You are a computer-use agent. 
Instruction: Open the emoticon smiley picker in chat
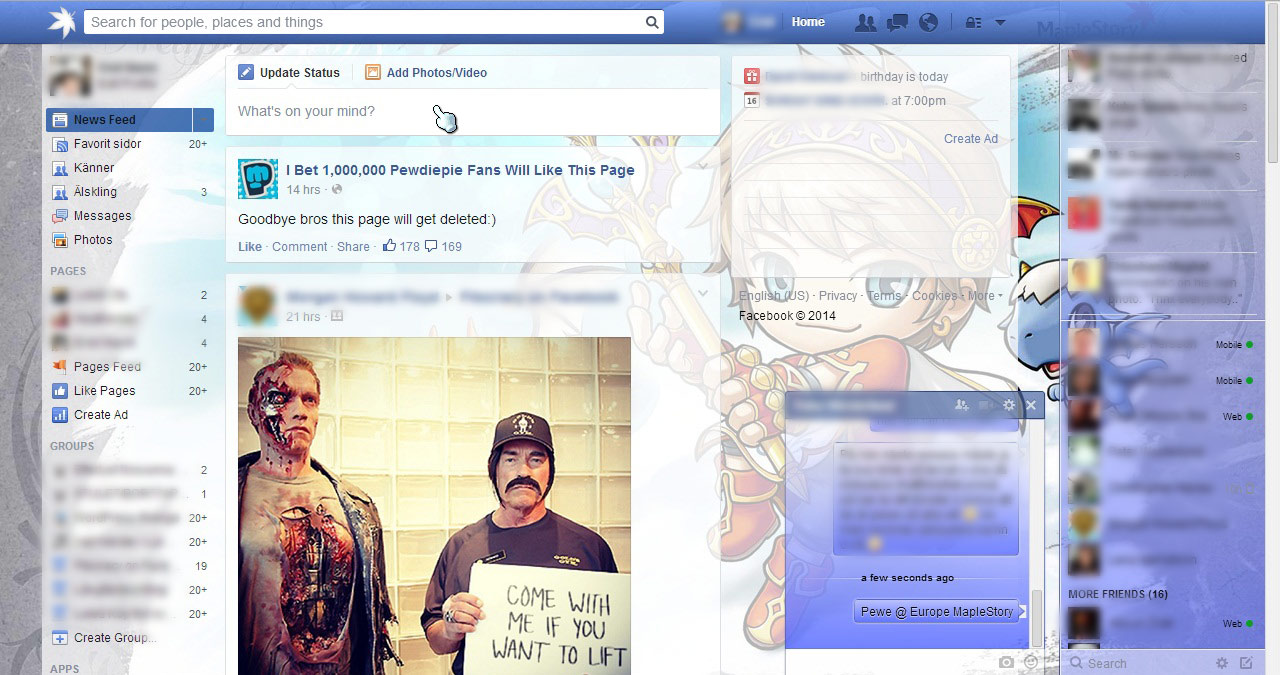pos(1031,662)
